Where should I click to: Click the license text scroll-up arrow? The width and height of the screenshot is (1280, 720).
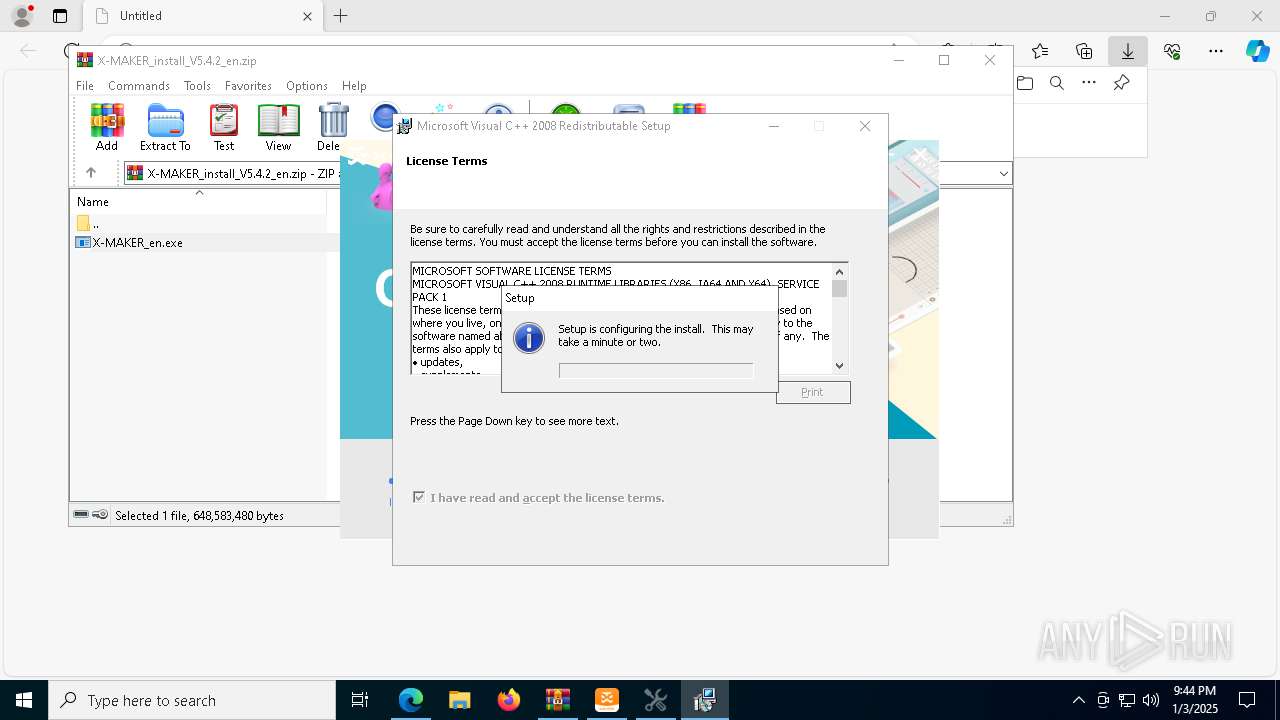840,272
